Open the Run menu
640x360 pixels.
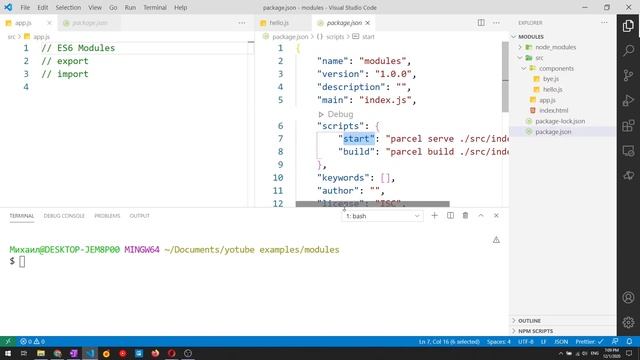click(x=130, y=7)
